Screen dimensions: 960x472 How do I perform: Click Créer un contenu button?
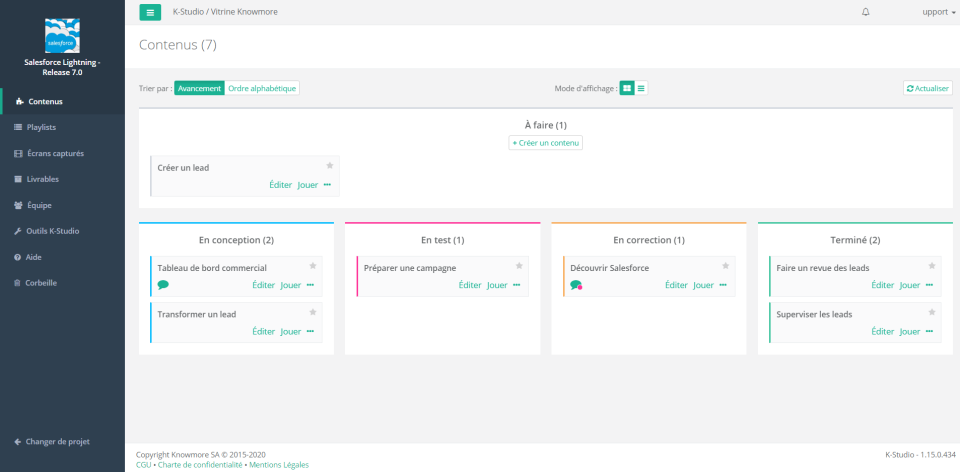[x=546, y=143]
